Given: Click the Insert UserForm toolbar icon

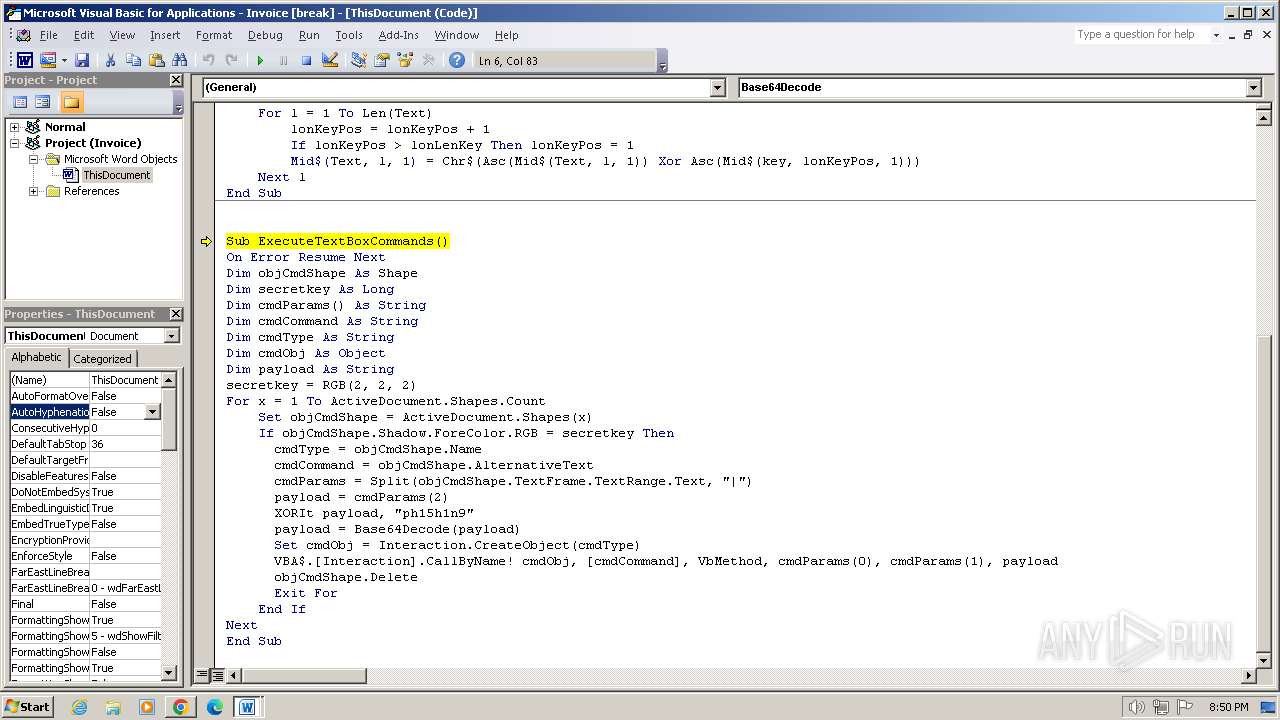Looking at the screenshot, I should [47, 61].
